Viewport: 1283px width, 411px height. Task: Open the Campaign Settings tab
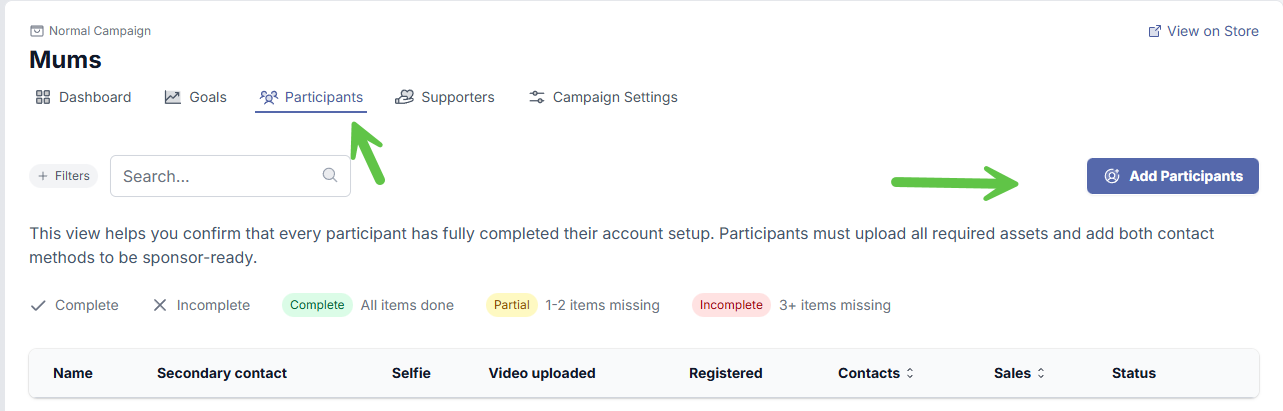[614, 97]
